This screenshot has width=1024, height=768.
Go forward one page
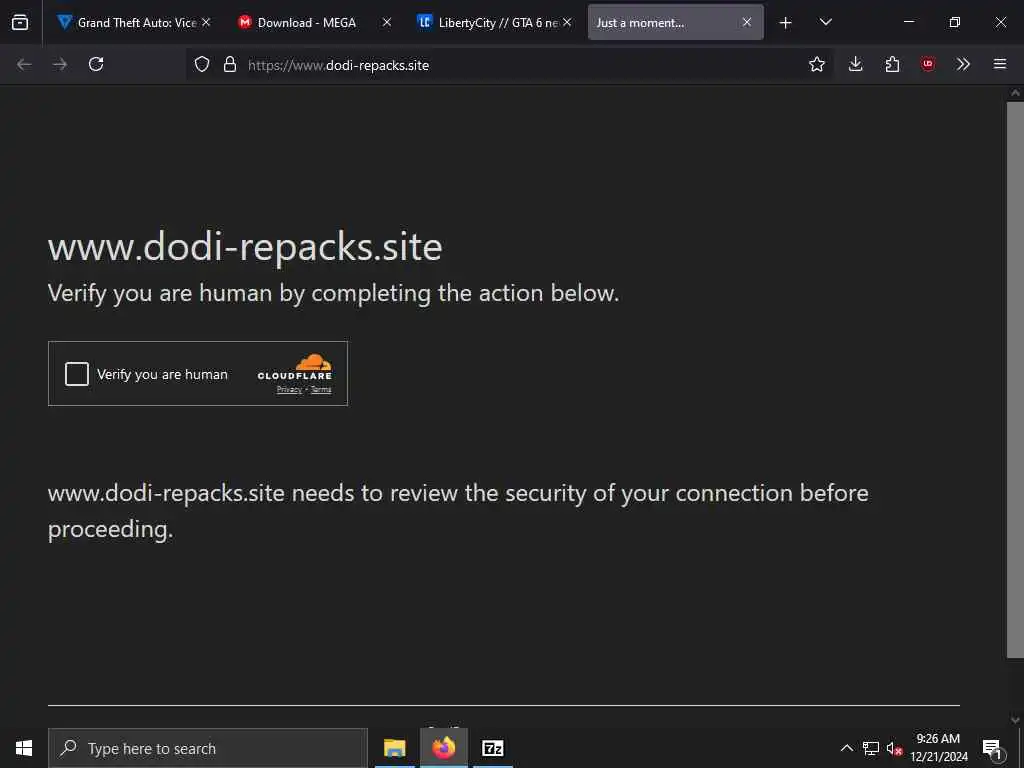coord(60,64)
